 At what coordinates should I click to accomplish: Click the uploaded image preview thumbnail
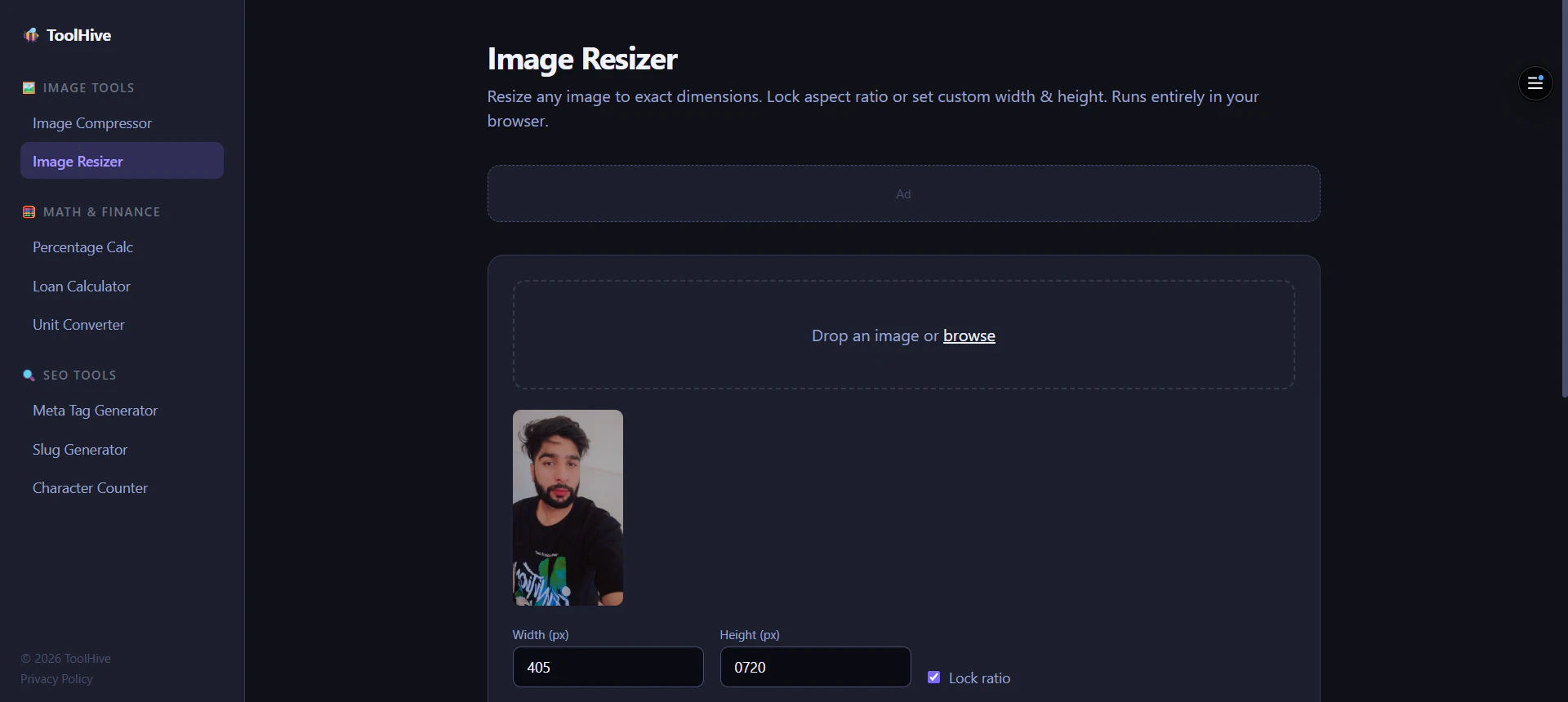point(568,508)
